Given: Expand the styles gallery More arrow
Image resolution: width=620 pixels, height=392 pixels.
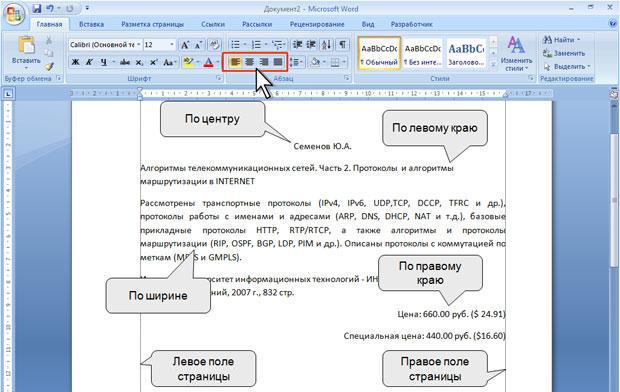Looking at the screenshot, I should [x=493, y=64].
